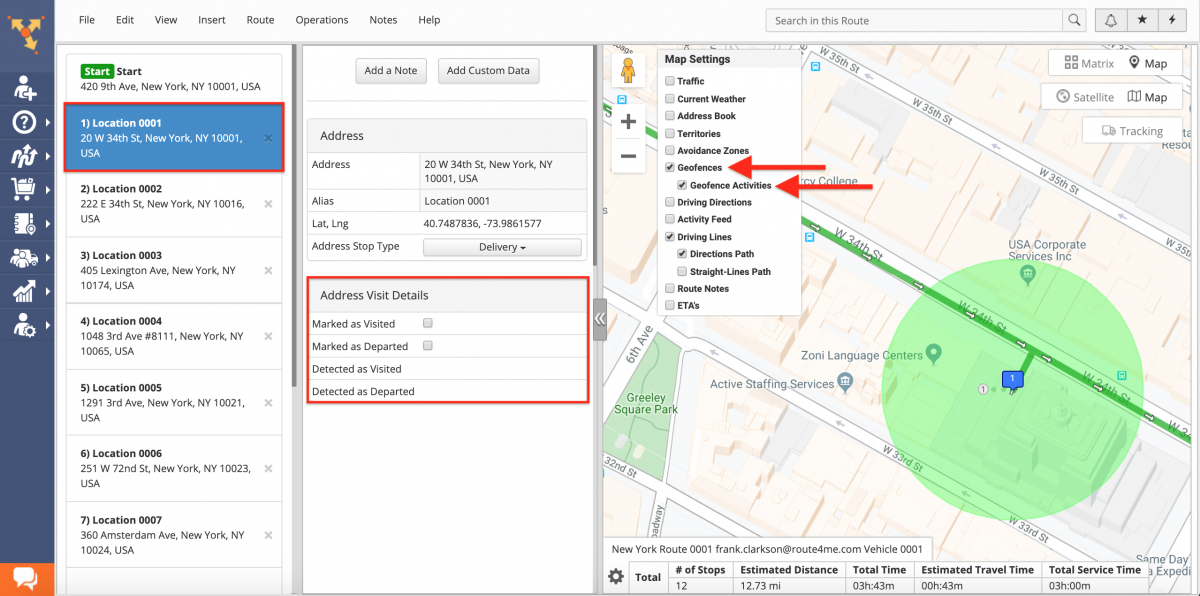This screenshot has width=1200, height=596.
Task: Switch to Satellite imagery
Action: point(1084,97)
